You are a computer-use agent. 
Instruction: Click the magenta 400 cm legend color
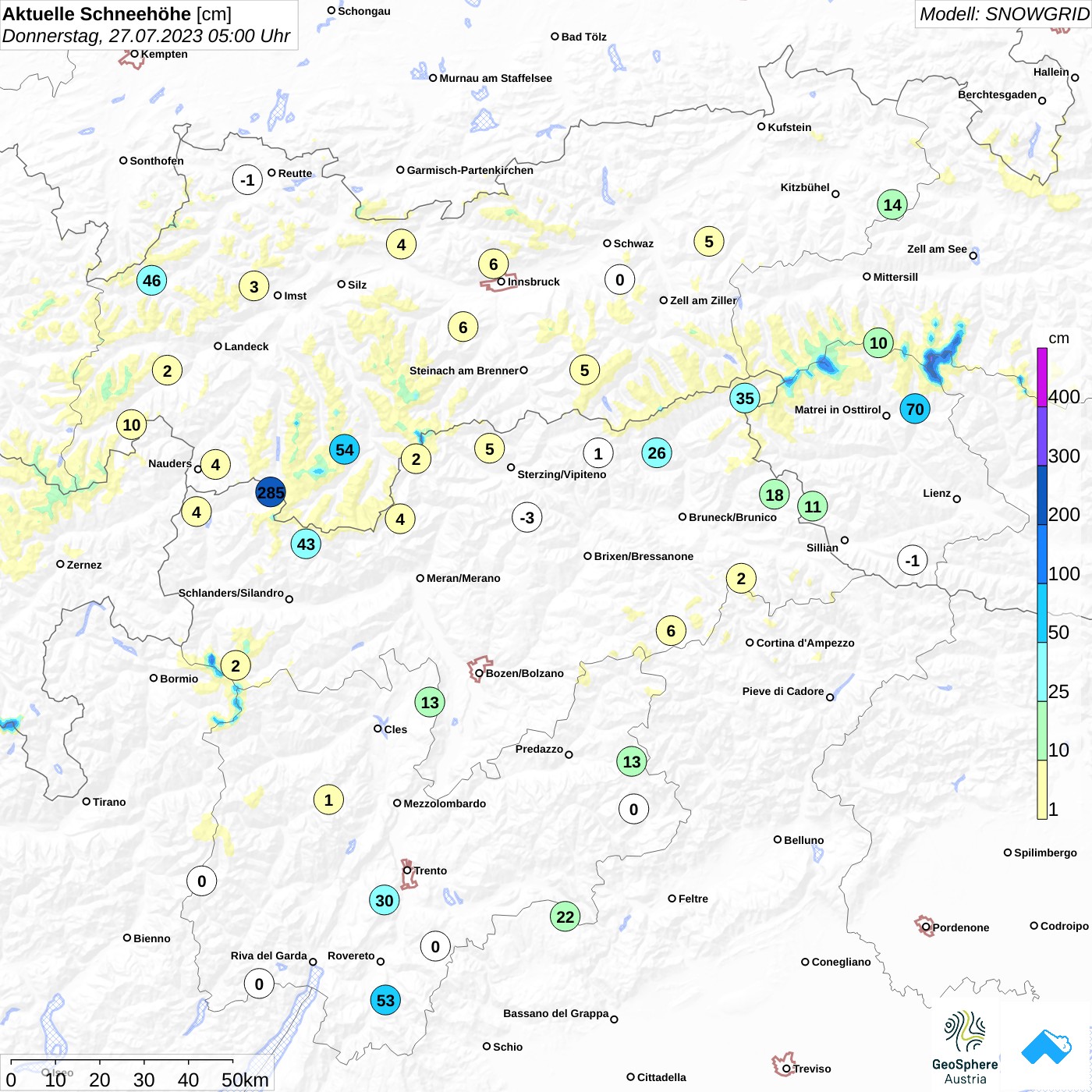tap(1042, 378)
